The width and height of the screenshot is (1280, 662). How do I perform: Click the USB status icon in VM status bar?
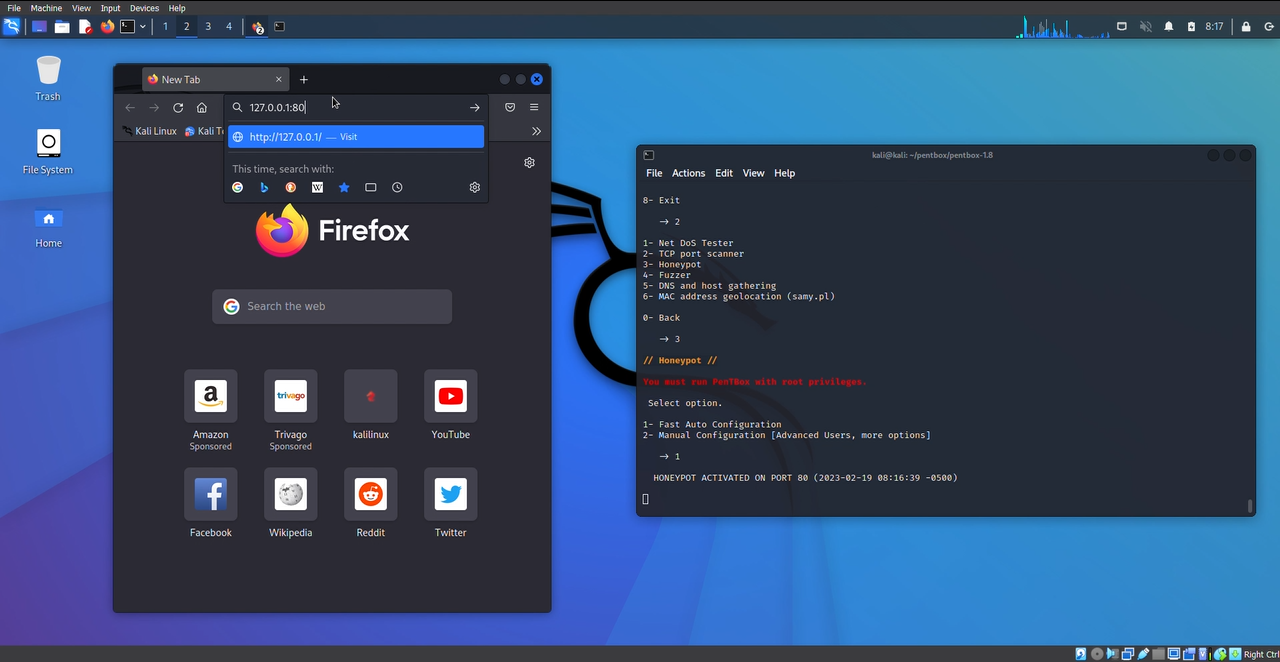(x=1141, y=654)
